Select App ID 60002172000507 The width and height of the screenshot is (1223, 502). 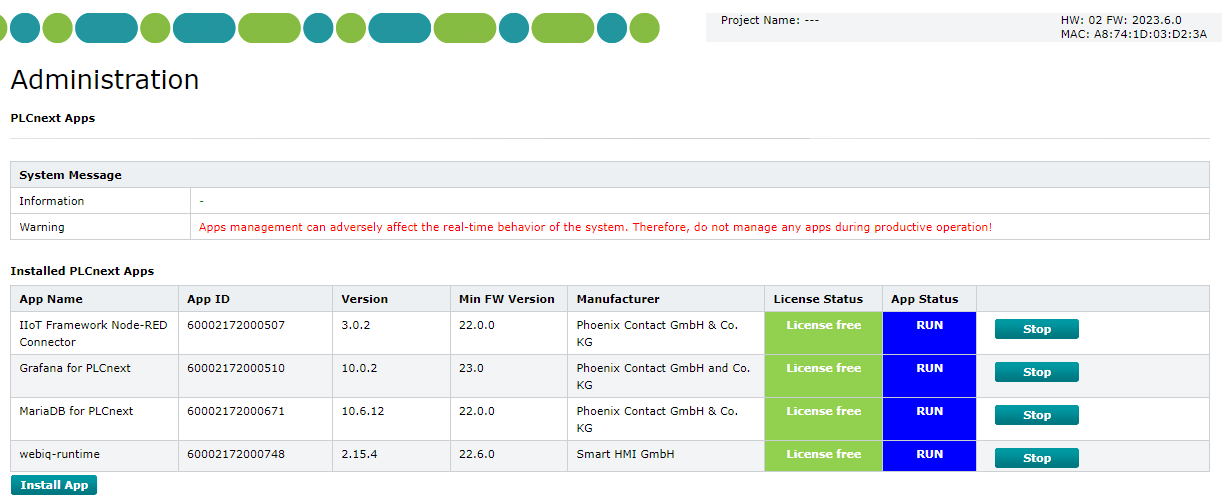click(x=235, y=325)
